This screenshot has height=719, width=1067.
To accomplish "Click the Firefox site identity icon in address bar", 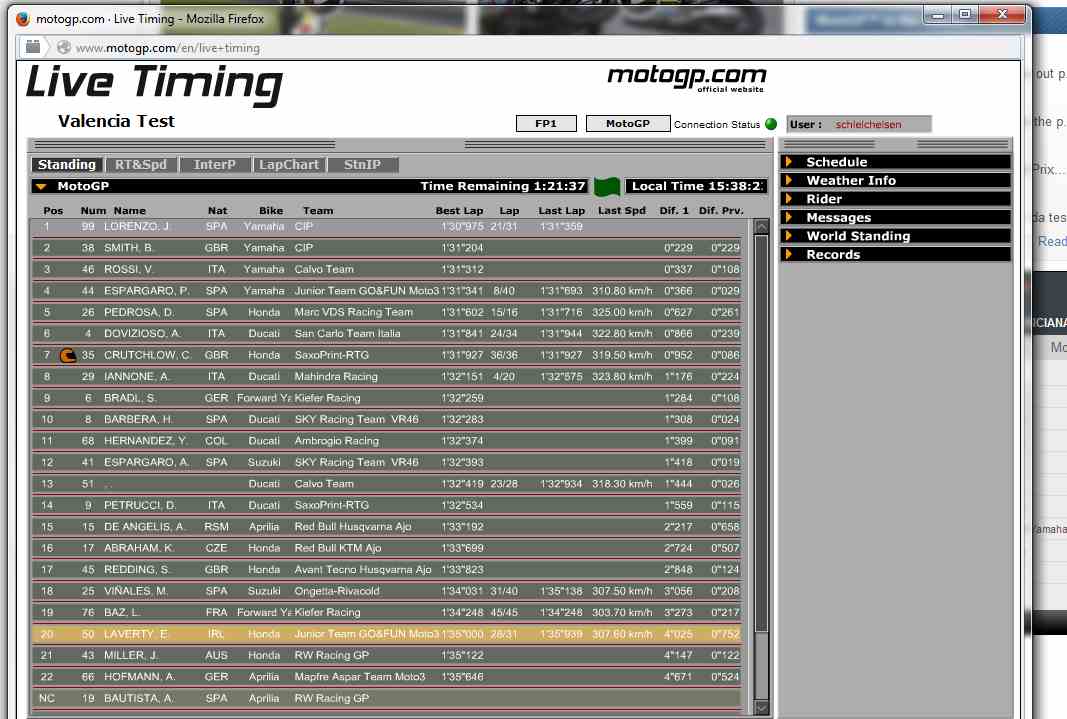I will coord(33,47).
